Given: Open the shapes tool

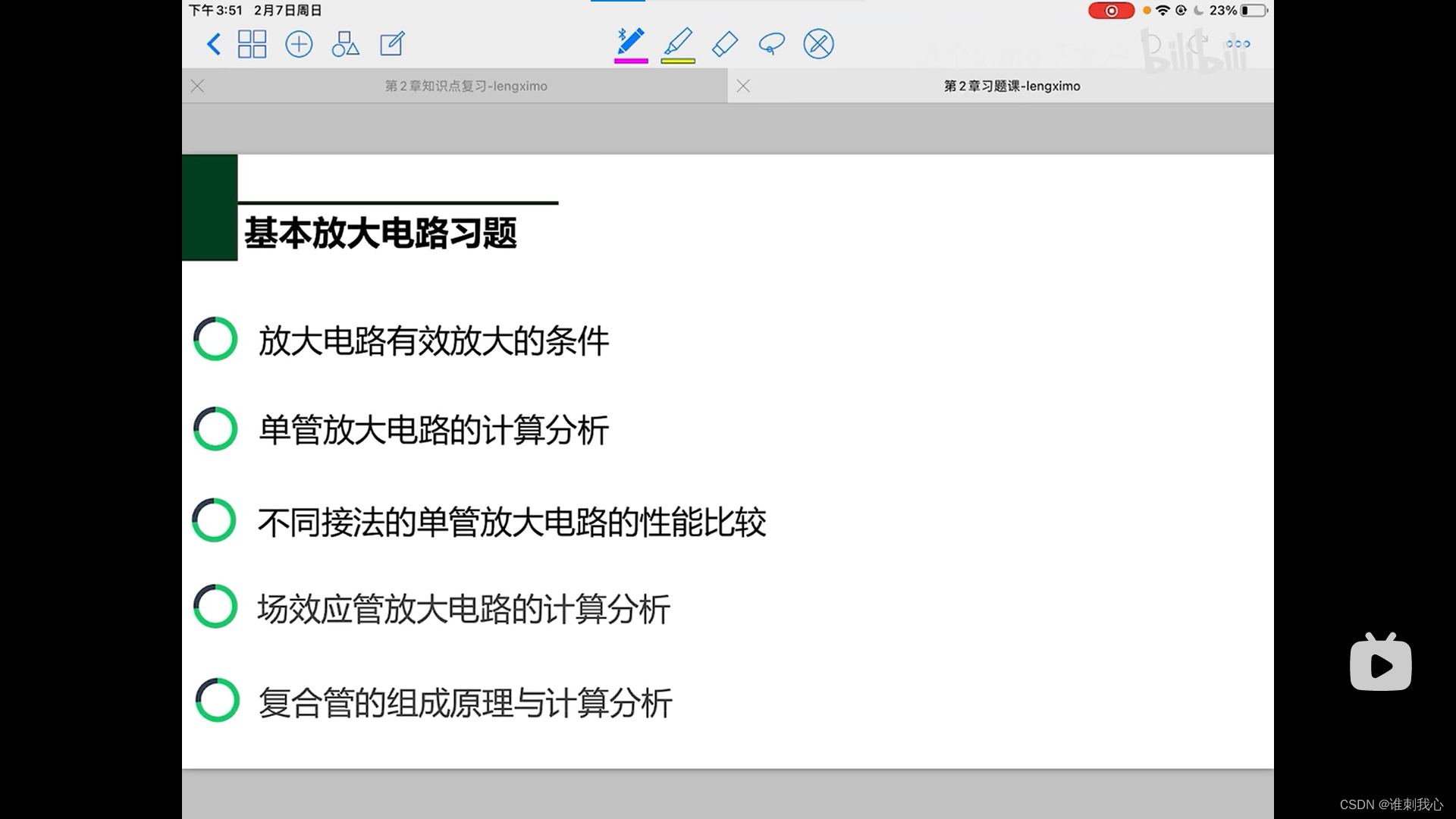Looking at the screenshot, I should point(345,44).
